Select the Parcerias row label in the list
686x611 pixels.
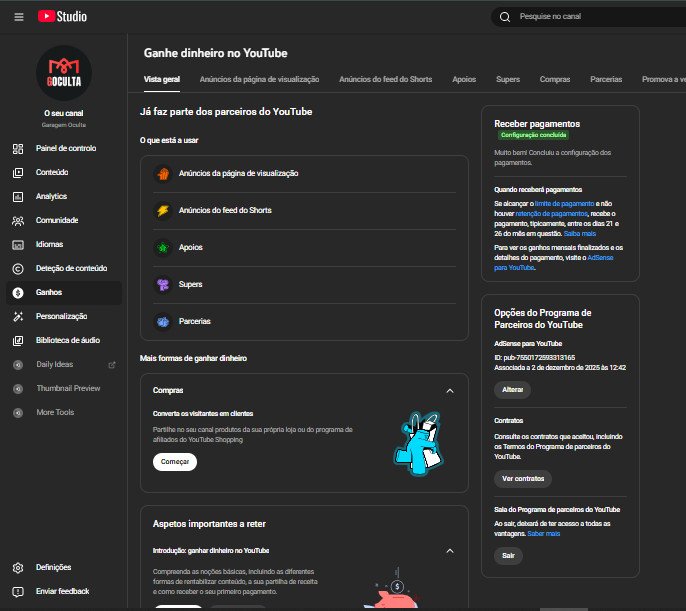tap(195, 322)
